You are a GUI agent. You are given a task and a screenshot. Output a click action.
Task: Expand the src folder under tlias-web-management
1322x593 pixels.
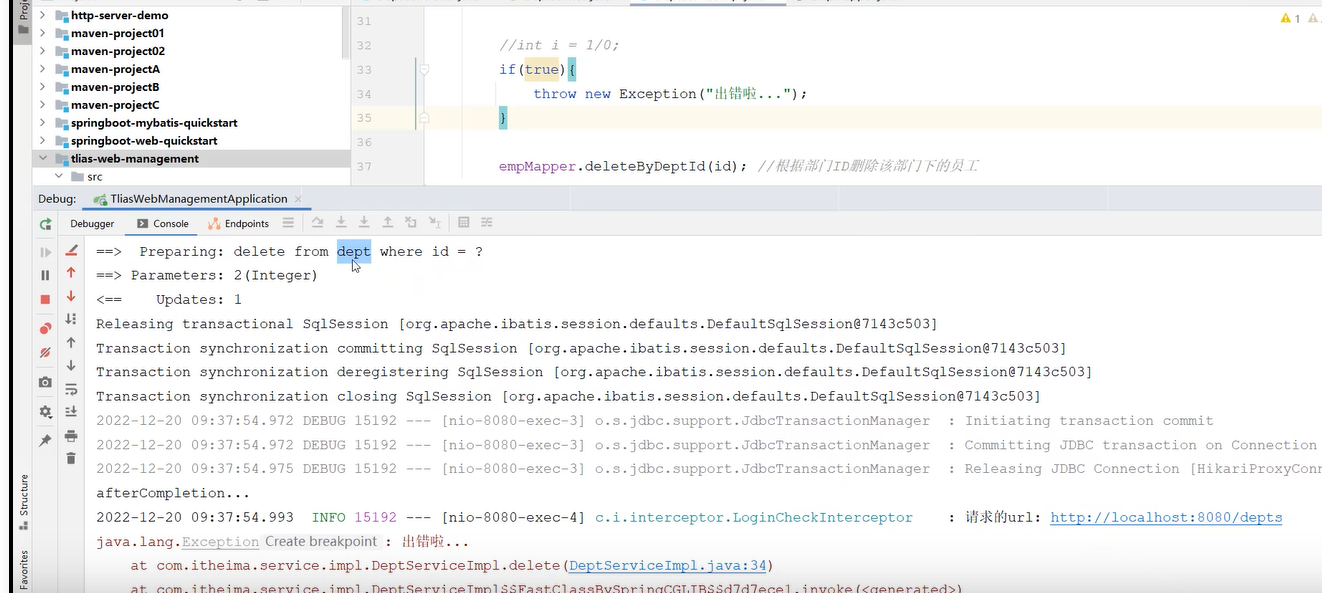tap(58, 176)
